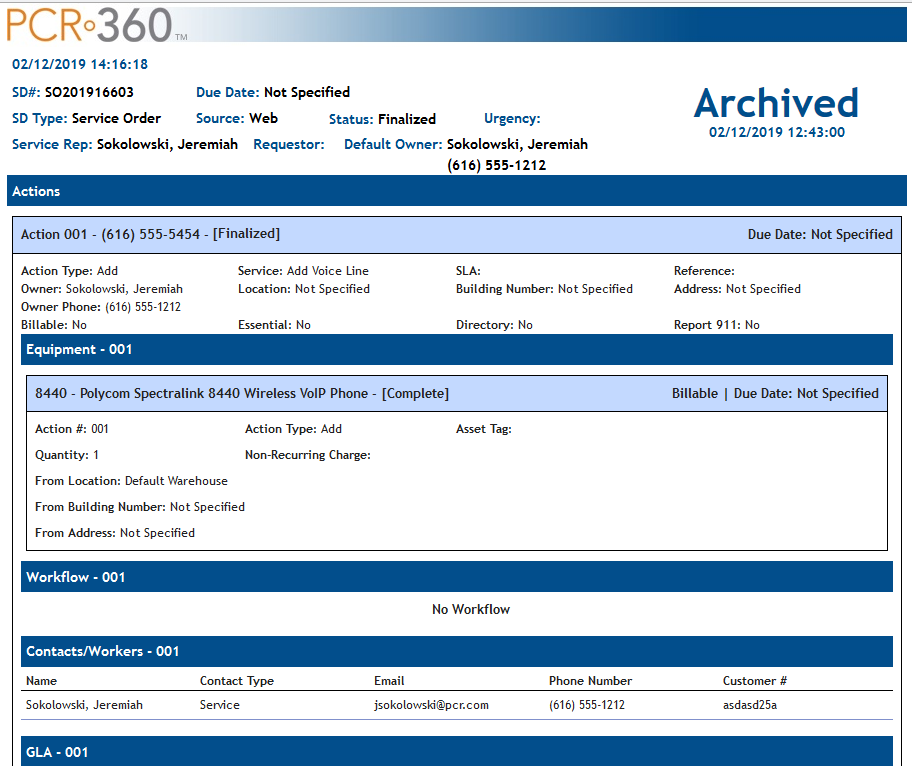Viewport: 912px width, 766px height.
Task: Click the SLA label
Action: click(468, 270)
